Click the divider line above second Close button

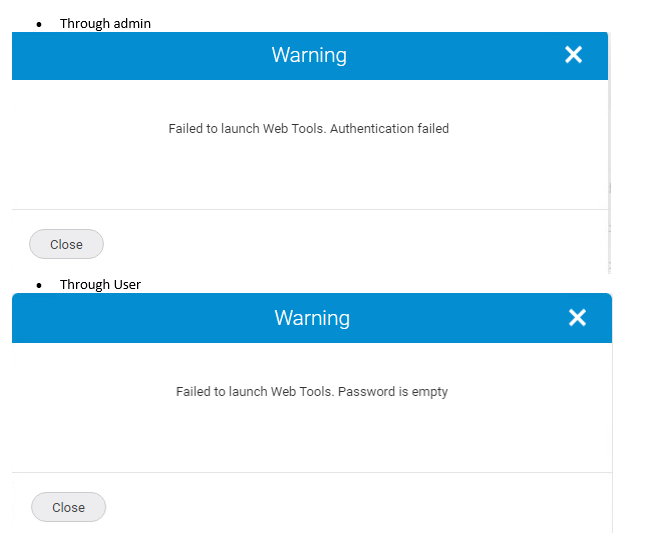tap(312, 472)
